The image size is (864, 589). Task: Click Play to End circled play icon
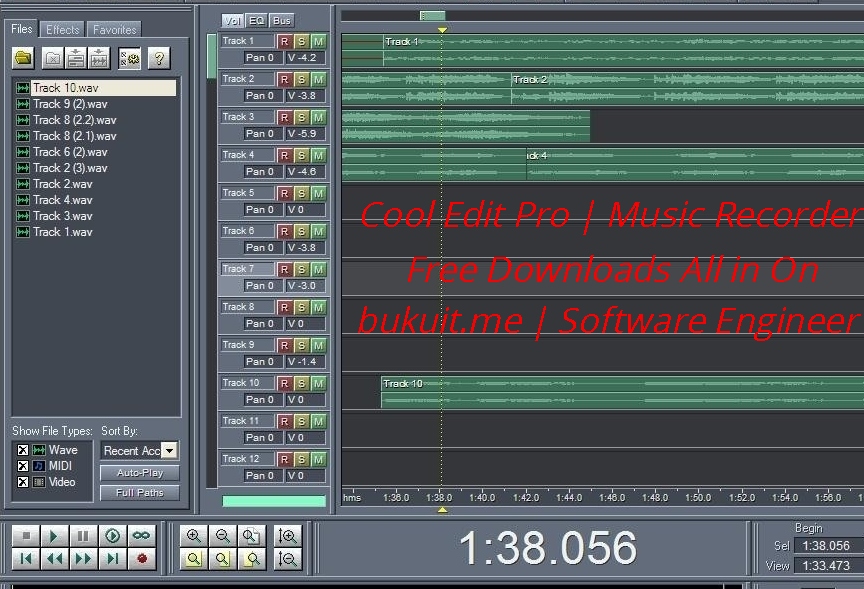(x=112, y=536)
